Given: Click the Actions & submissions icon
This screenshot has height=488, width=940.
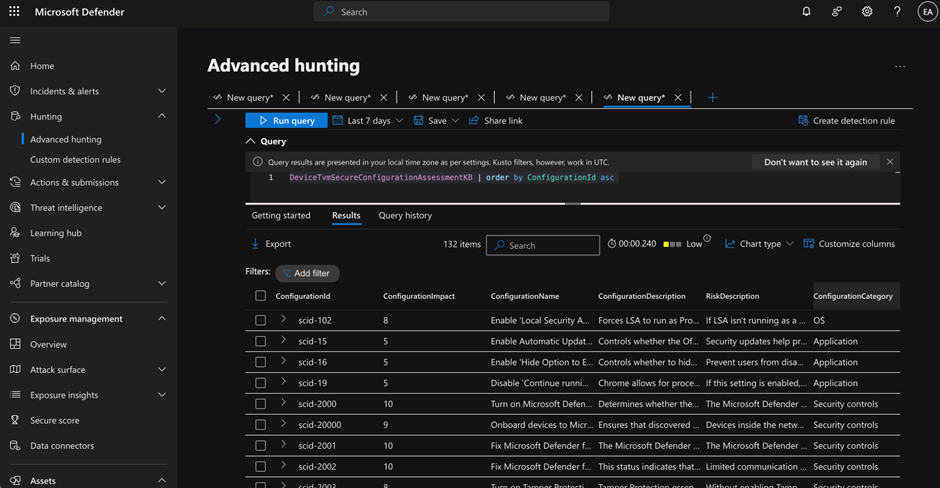Looking at the screenshot, I should point(15,182).
